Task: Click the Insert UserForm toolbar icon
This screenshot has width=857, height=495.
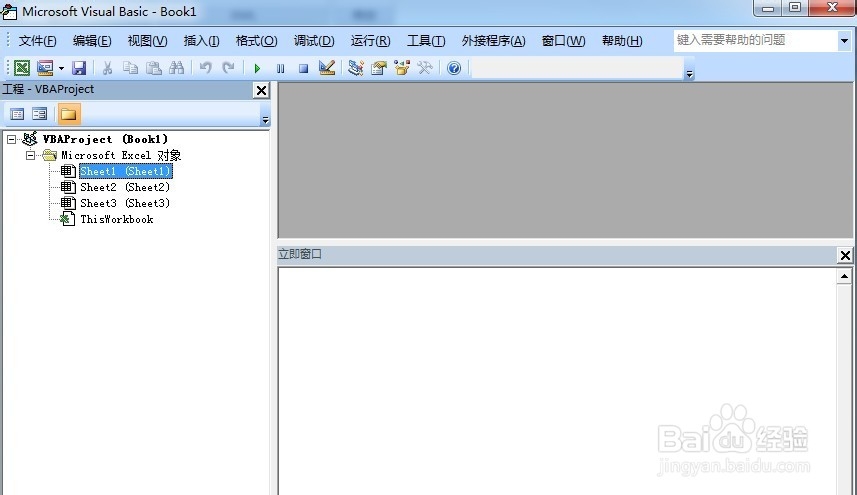Action: point(45,68)
